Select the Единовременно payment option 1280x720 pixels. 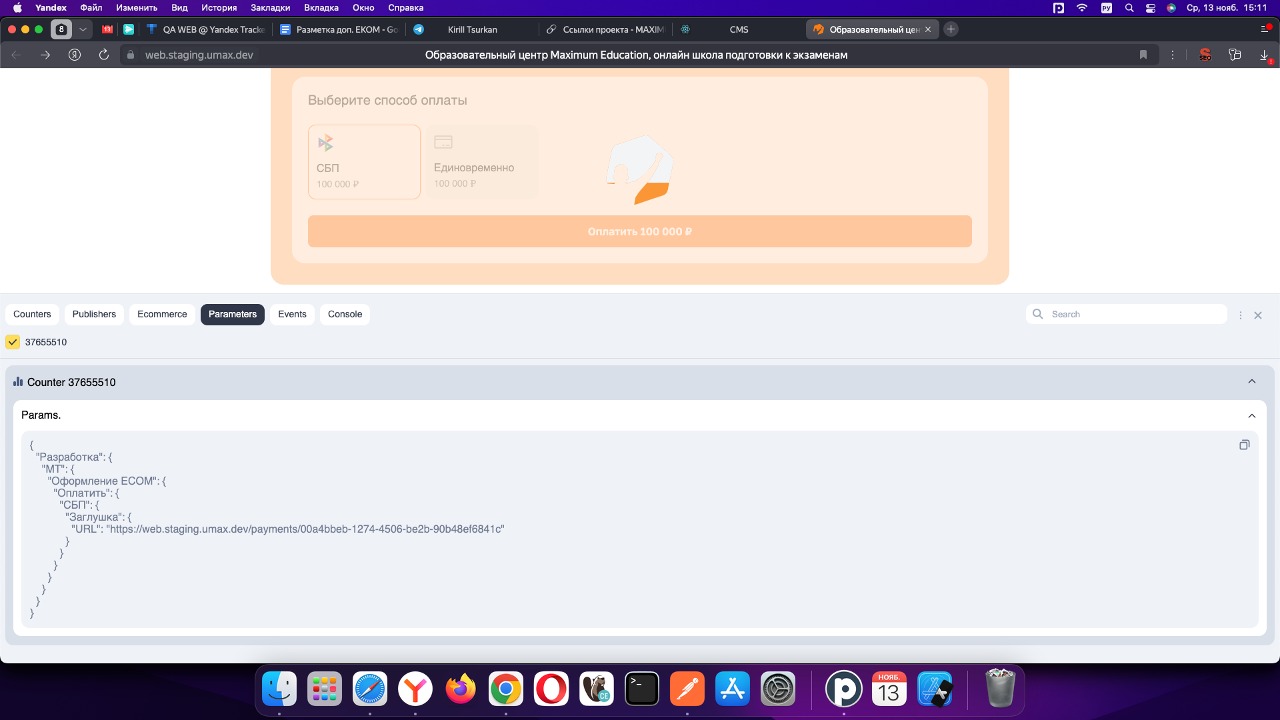click(x=485, y=162)
